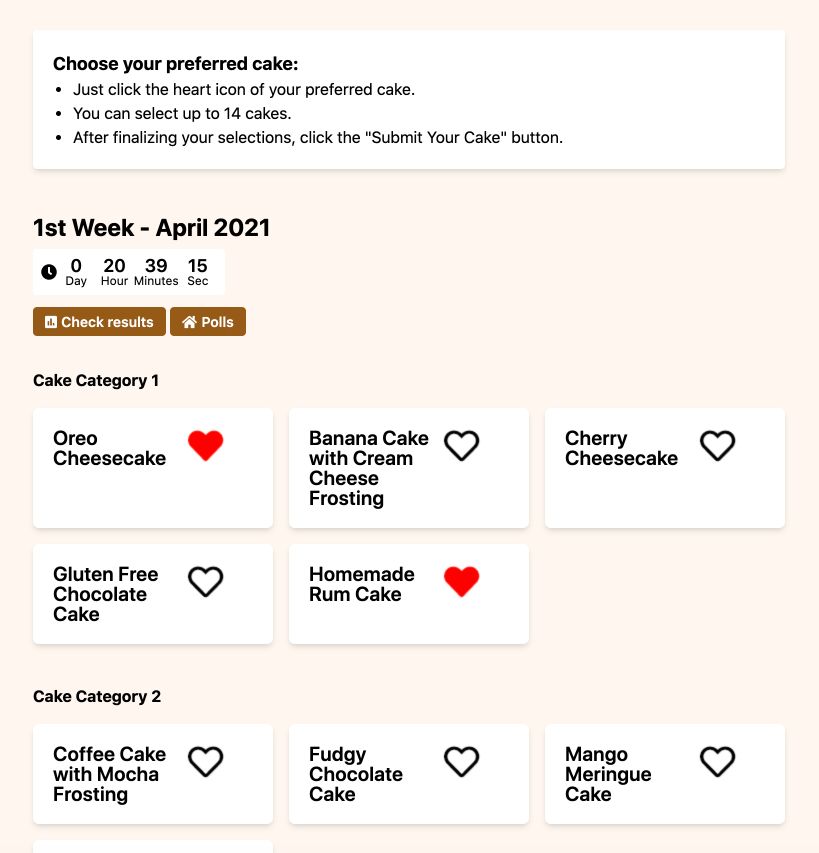Like the Fudgy Chocolate Cake

[461, 761]
